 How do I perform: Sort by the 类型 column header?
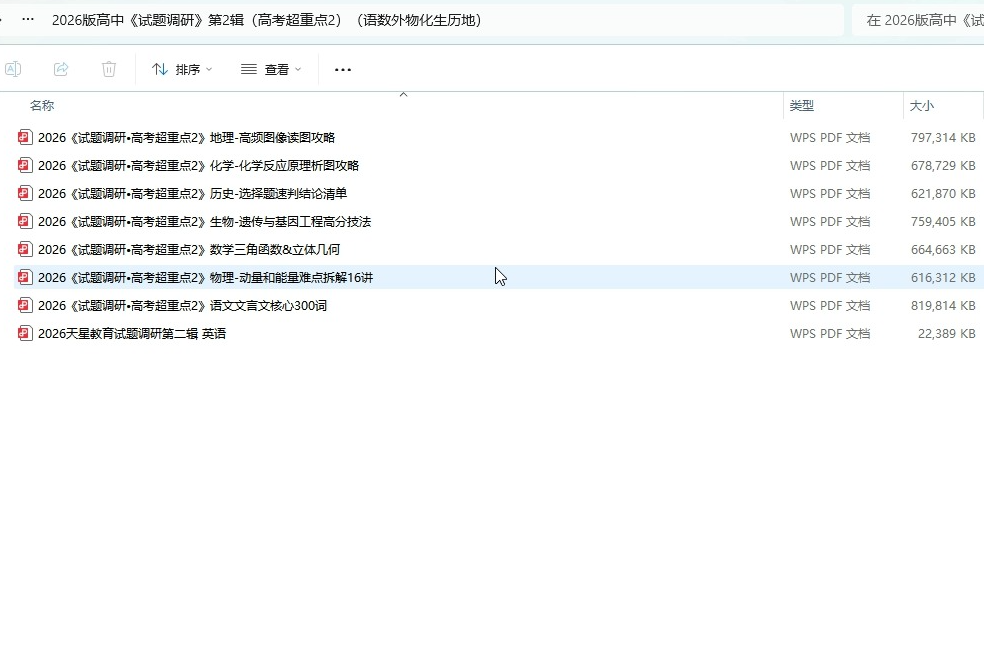click(802, 106)
